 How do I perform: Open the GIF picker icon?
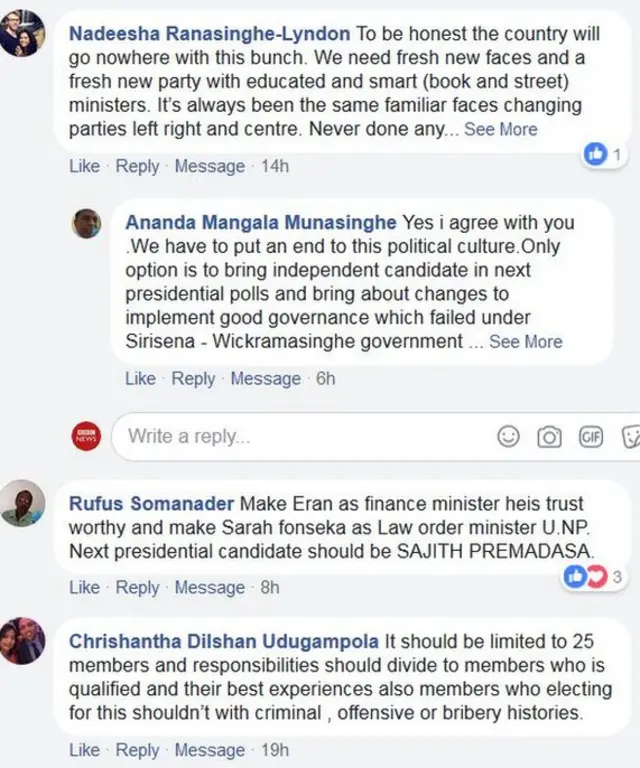pyautogui.click(x=590, y=437)
